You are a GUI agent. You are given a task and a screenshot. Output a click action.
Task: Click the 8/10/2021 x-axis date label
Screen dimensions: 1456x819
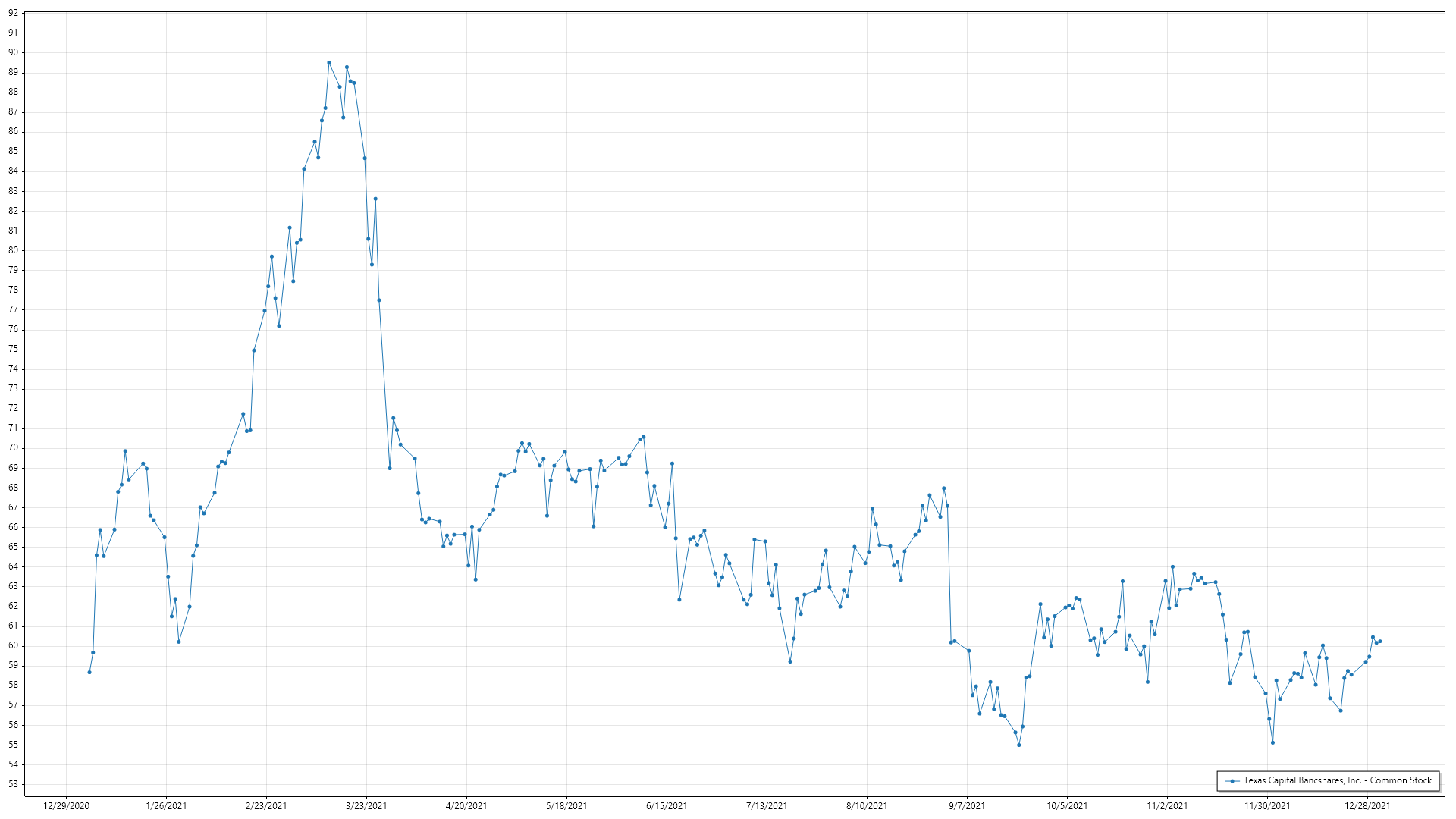tap(867, 806)
